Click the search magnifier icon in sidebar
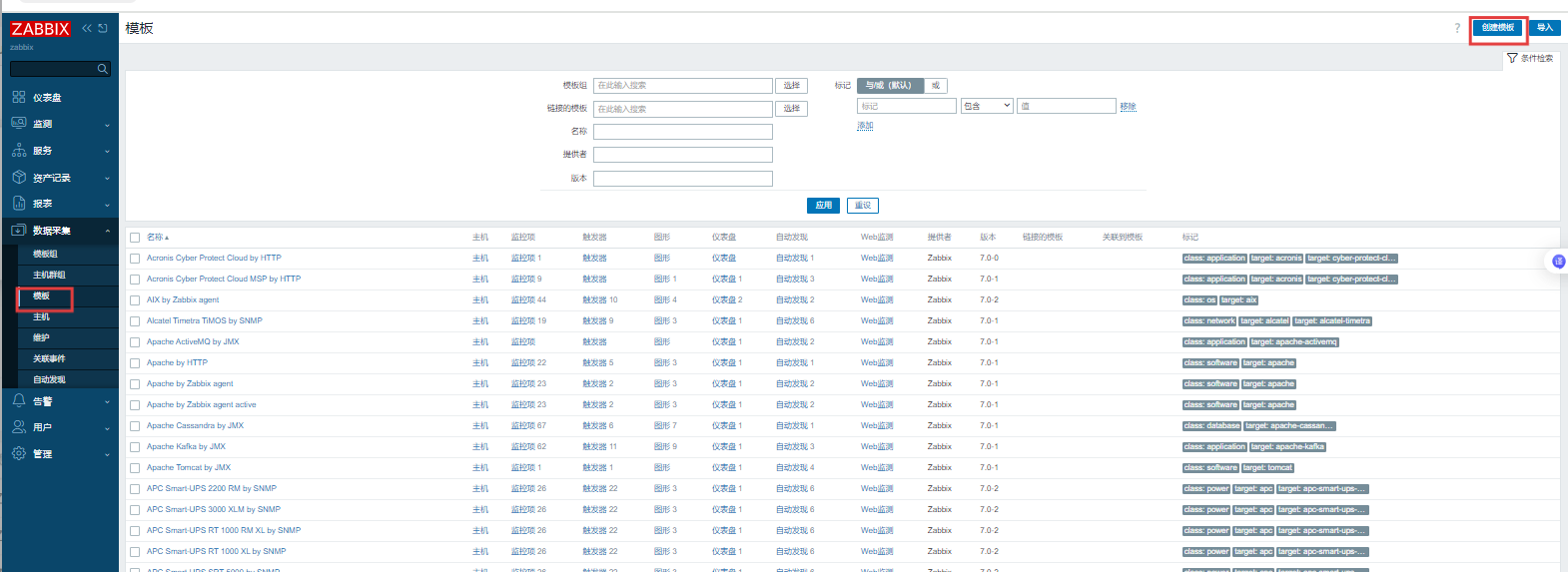The width and height of the screenshot is (1568, 572). [x=102, y=69]
